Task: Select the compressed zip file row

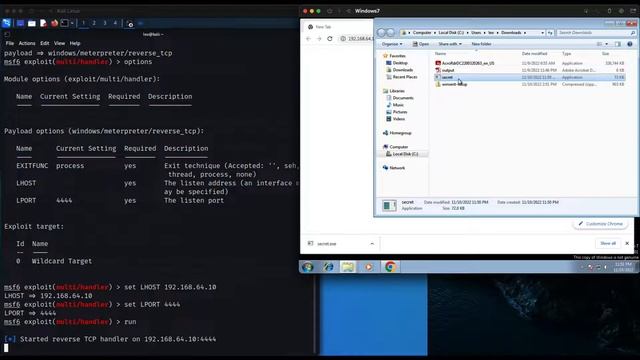Action: tap(529, 84)
